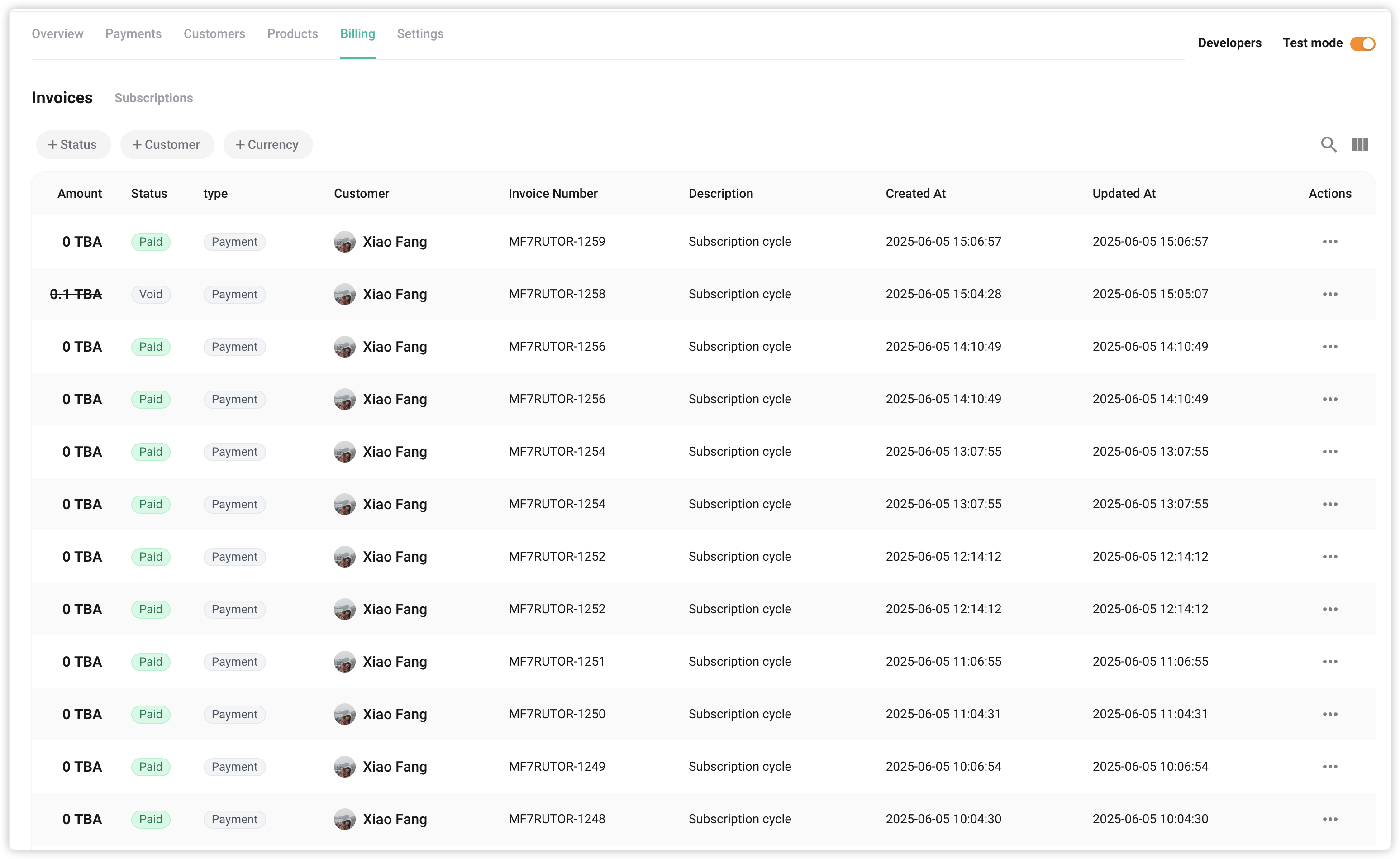Image resolution: width=1400 pixels, height=859 pixels.
Task: Add a Currency filter
Action: 267,145
